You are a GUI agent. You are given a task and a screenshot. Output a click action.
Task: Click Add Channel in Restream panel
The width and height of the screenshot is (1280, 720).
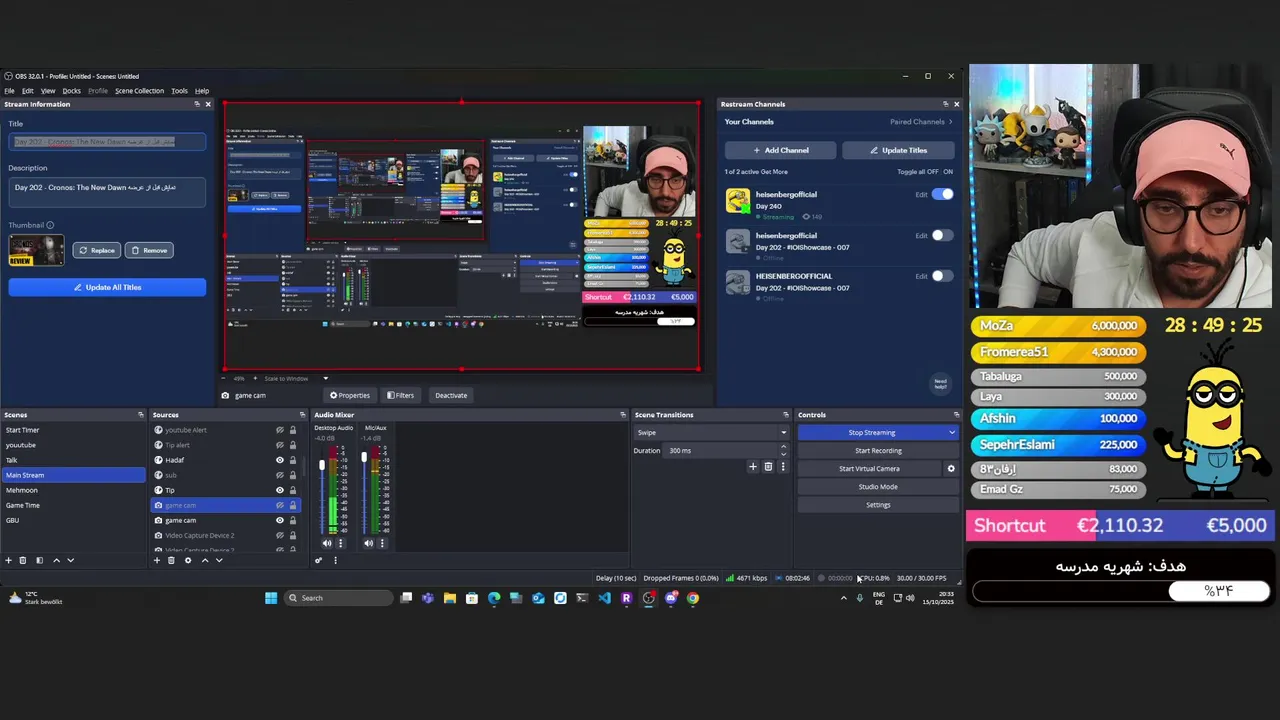point(781,150)
